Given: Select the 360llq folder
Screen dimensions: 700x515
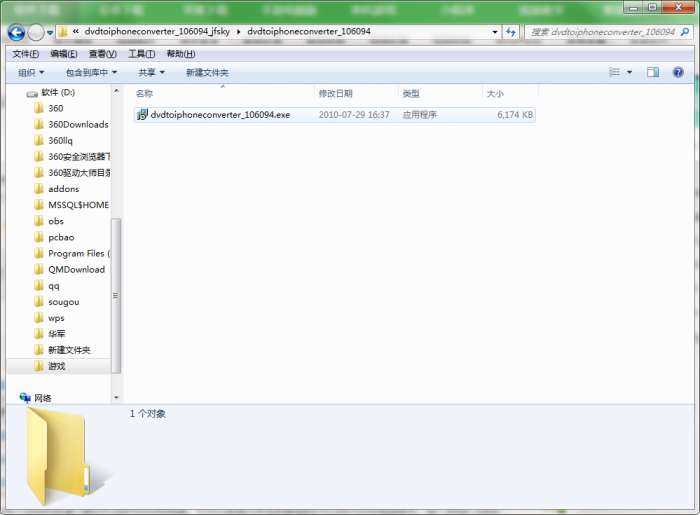Looking at the screenshot, I should click(x=60, y=141).
